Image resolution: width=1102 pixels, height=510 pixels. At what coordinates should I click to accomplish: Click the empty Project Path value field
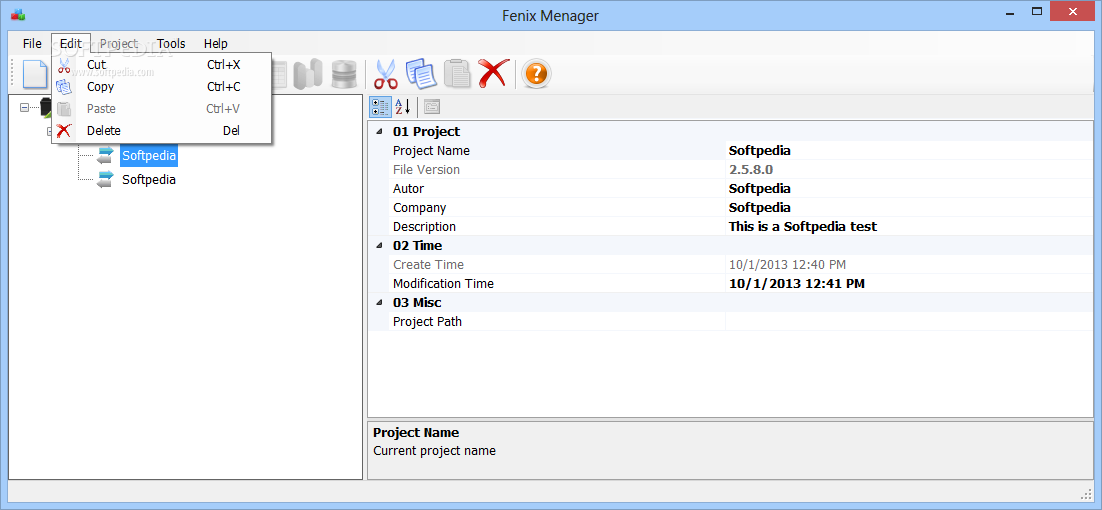click(909, 321)
